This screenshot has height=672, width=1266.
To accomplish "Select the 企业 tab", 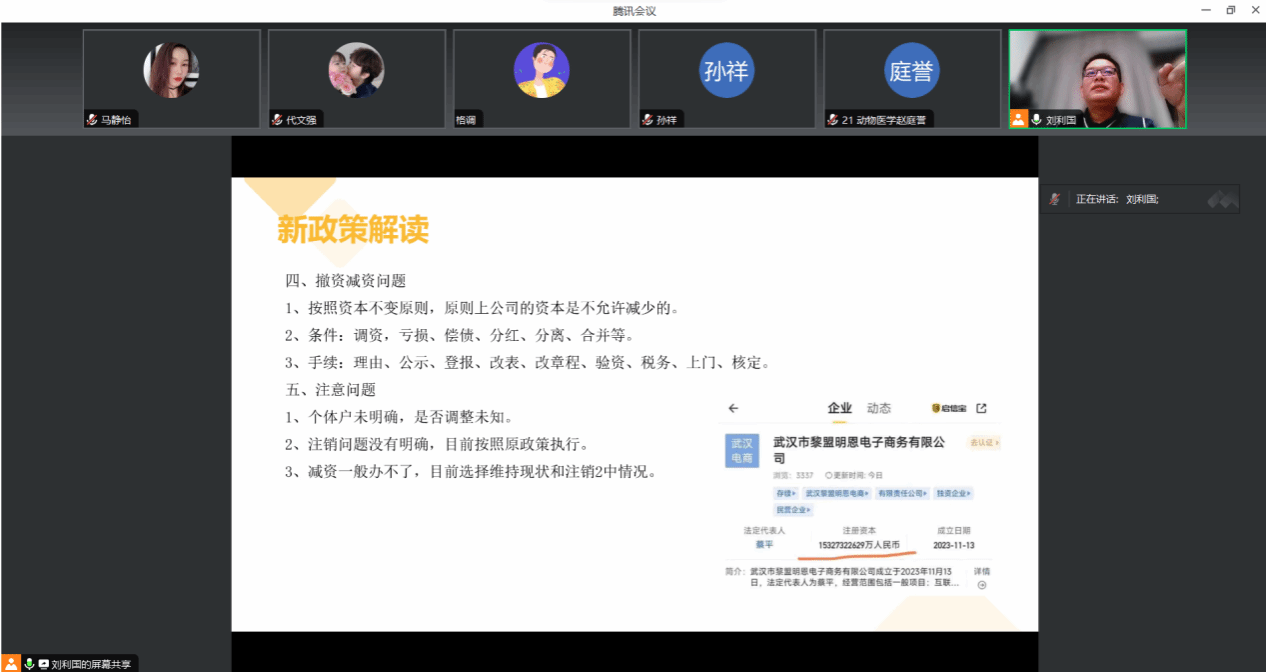I will click(x=839, y=408).
